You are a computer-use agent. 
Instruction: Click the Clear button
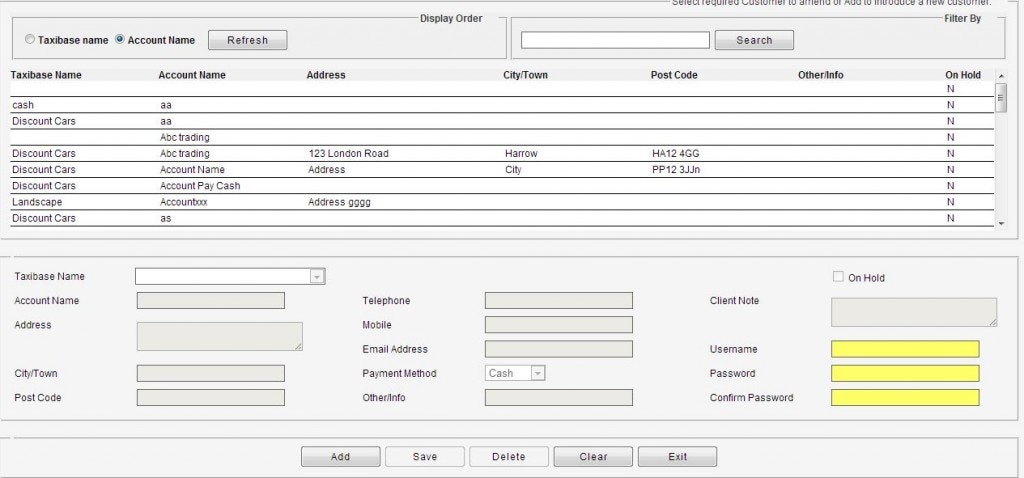[x=593, y=456]
